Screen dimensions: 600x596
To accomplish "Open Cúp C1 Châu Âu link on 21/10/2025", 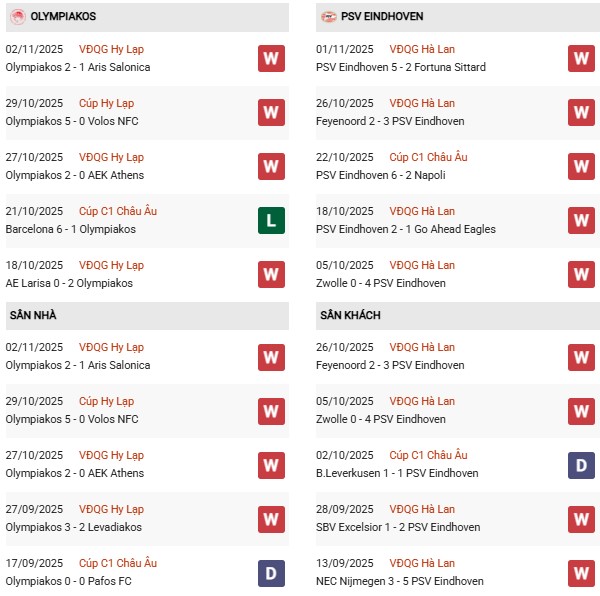I will pyautogui.click(x=118, y=211).
